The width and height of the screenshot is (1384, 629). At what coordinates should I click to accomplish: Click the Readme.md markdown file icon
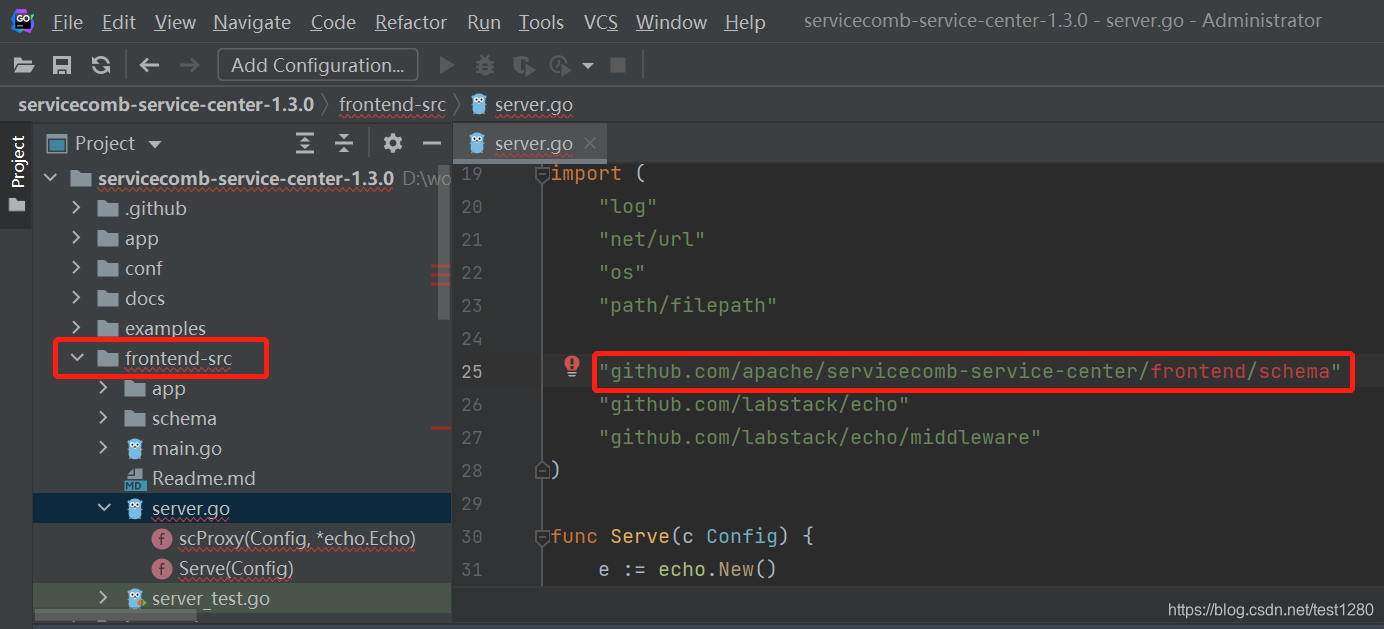[135, 478]
